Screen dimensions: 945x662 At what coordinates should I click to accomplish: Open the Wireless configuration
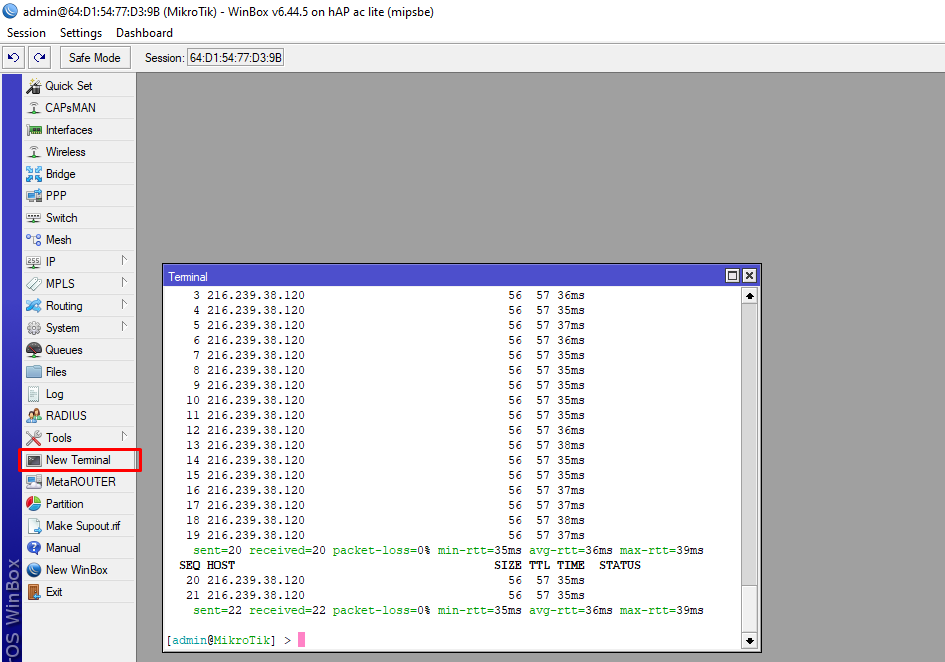65,152
